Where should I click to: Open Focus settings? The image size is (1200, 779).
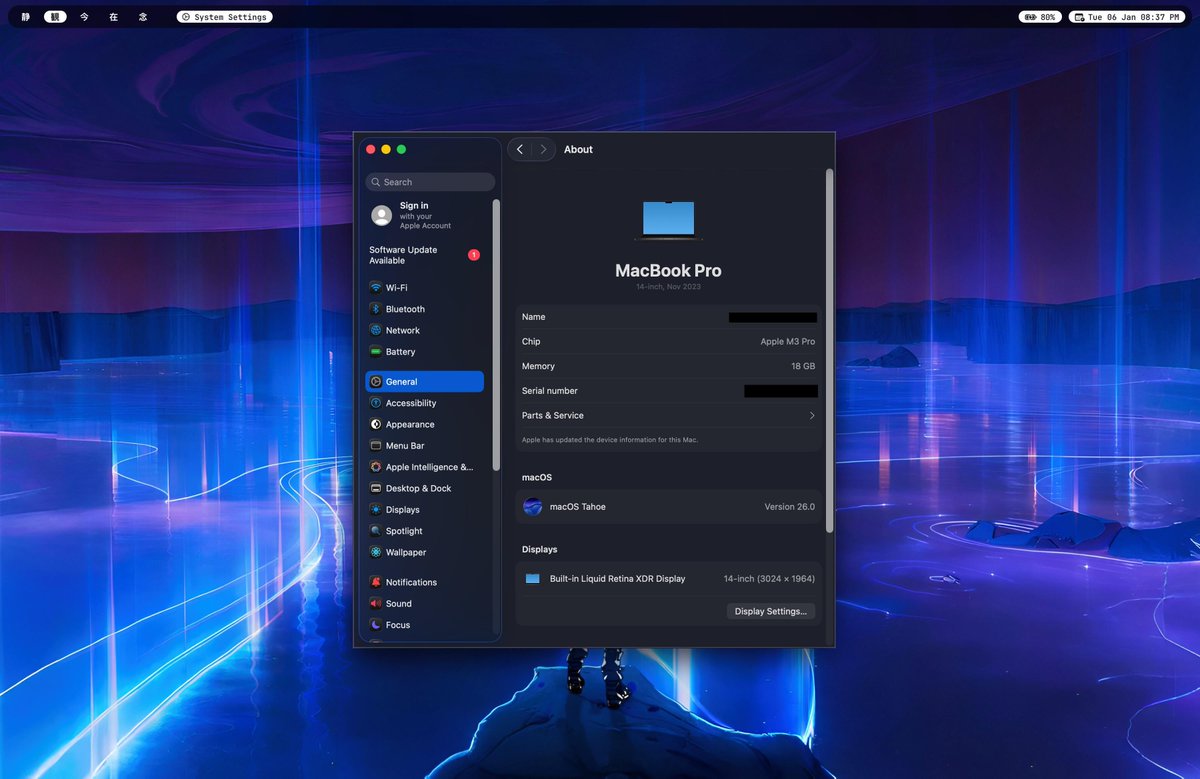[424, 625]
